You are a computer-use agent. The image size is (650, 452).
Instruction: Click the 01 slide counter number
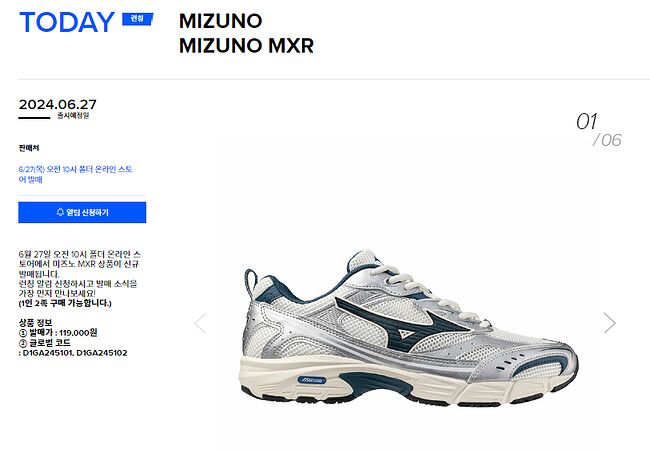coord(587,122)
